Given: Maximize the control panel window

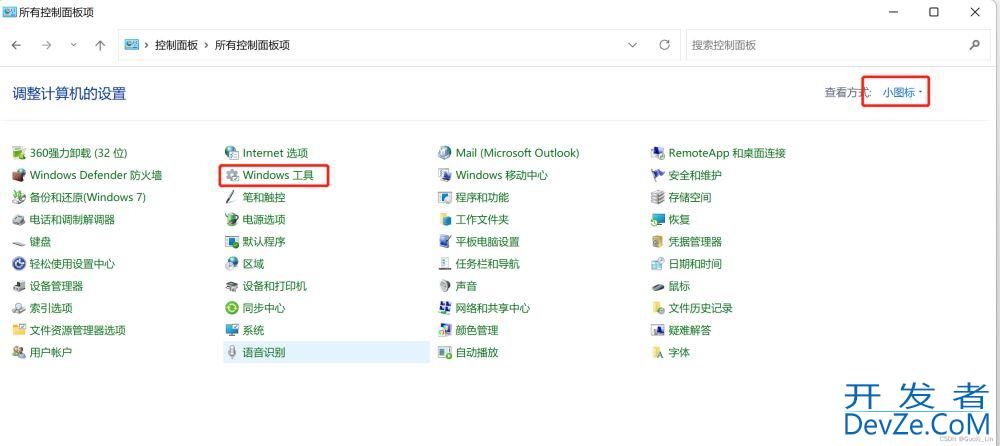Looking at the screenshot, I should 934,11.
